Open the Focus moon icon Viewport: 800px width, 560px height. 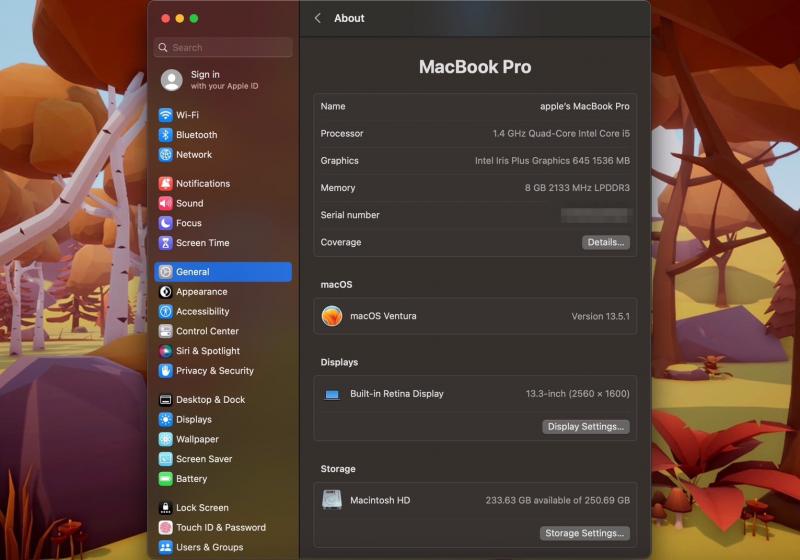coord(165,223)
